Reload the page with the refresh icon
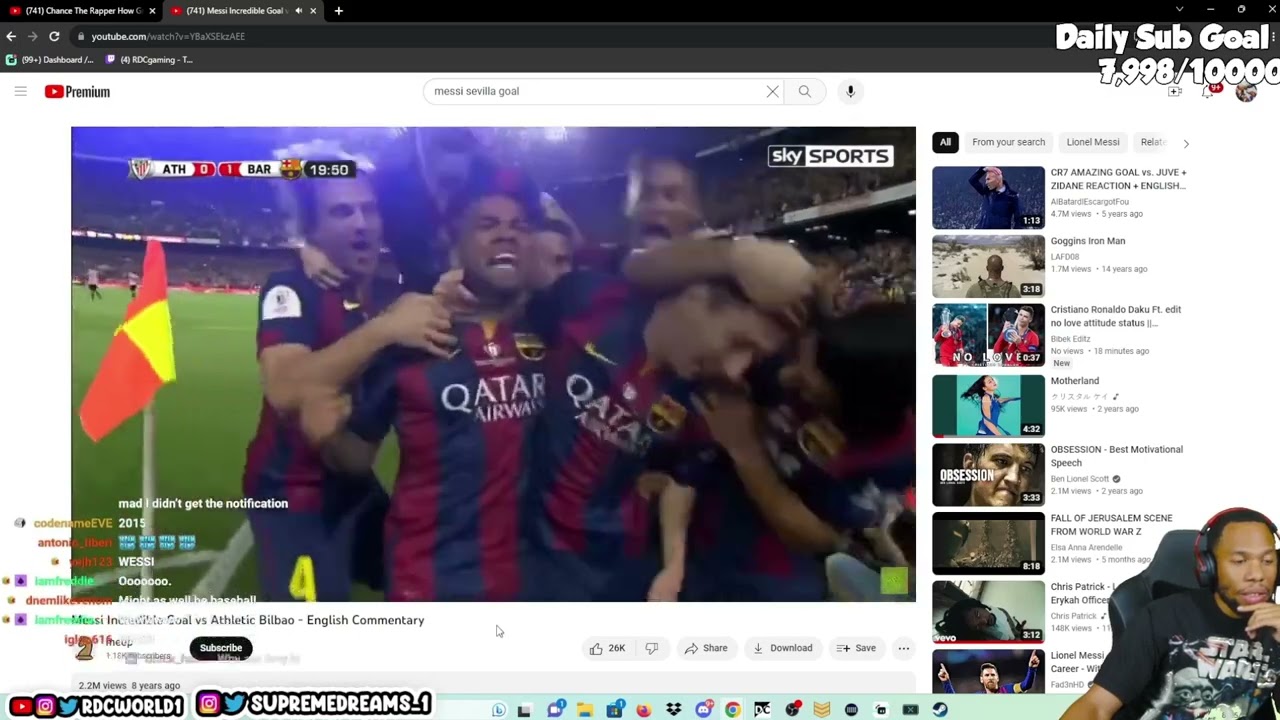This screenshot has width=1280, height=720. pos(54,36)
